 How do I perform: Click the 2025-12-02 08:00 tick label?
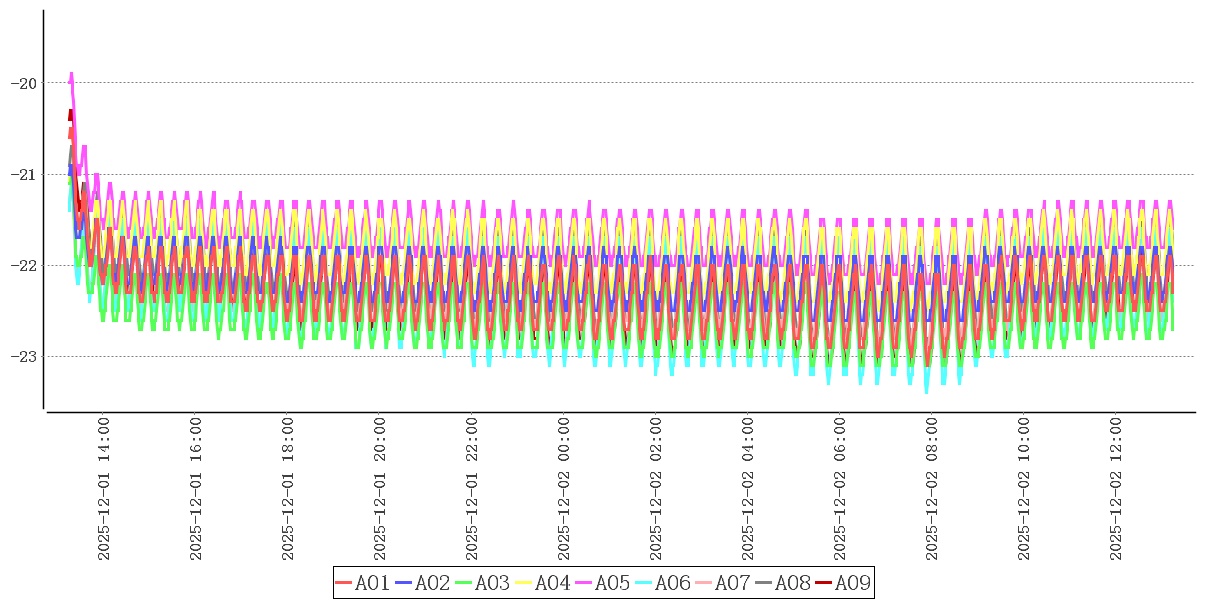(x=932, y=489)
